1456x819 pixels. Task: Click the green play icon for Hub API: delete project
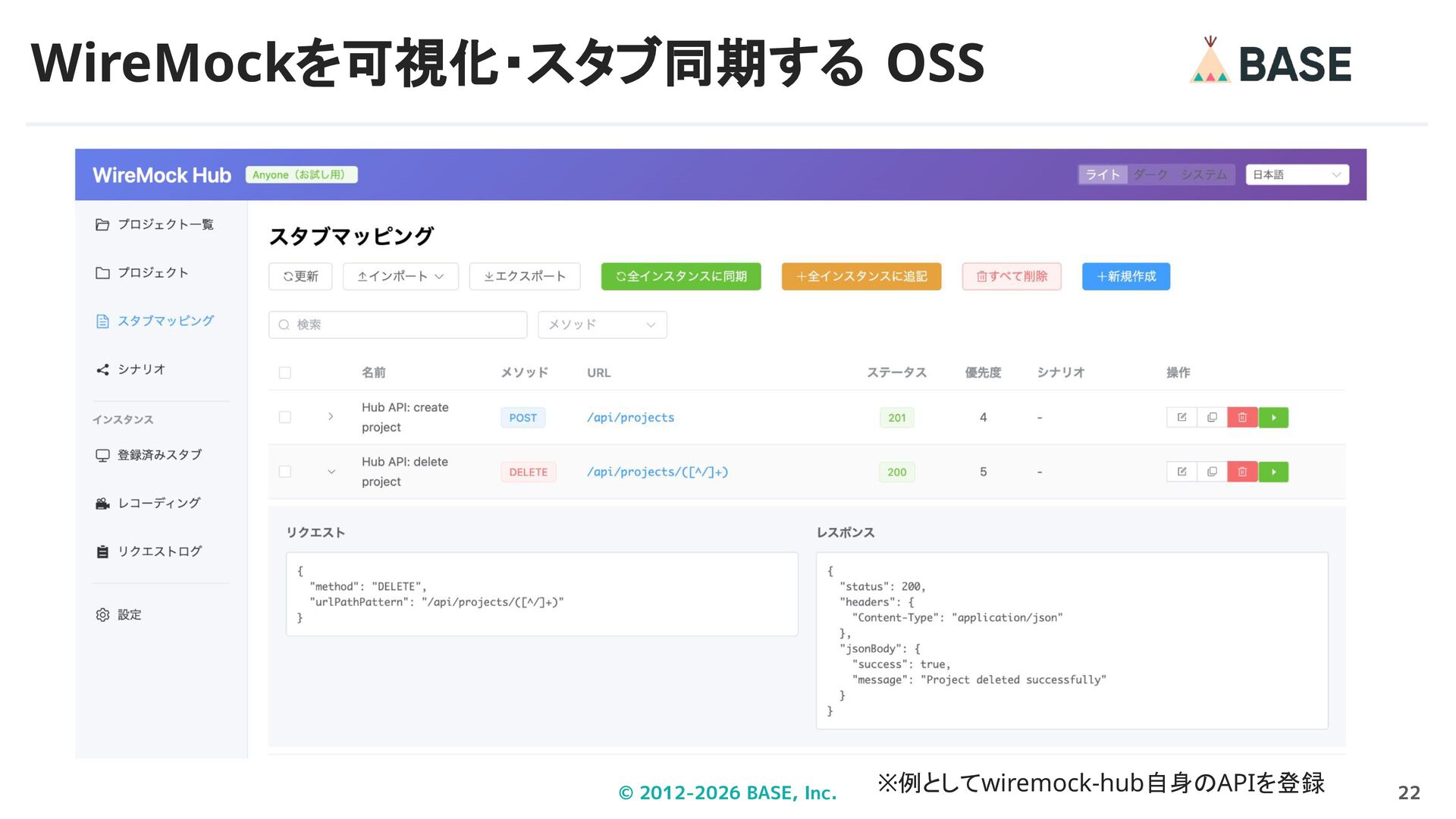[1273, 472]
